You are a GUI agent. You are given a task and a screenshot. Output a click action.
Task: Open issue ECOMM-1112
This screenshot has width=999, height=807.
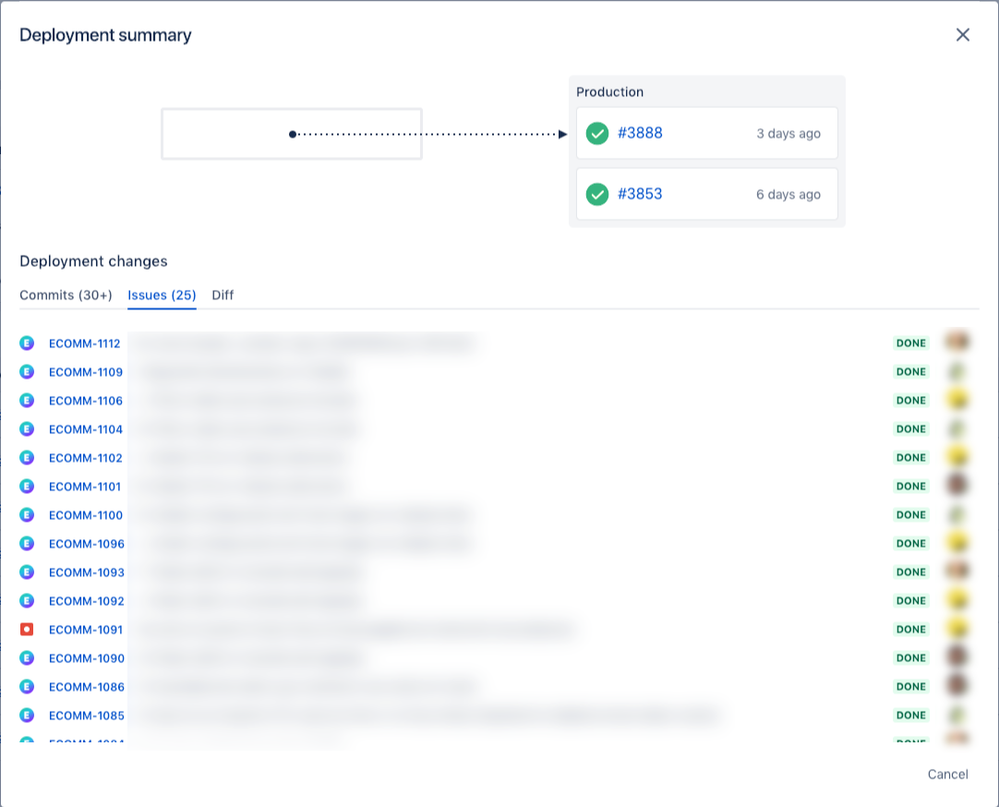click(x=85, y=342)
